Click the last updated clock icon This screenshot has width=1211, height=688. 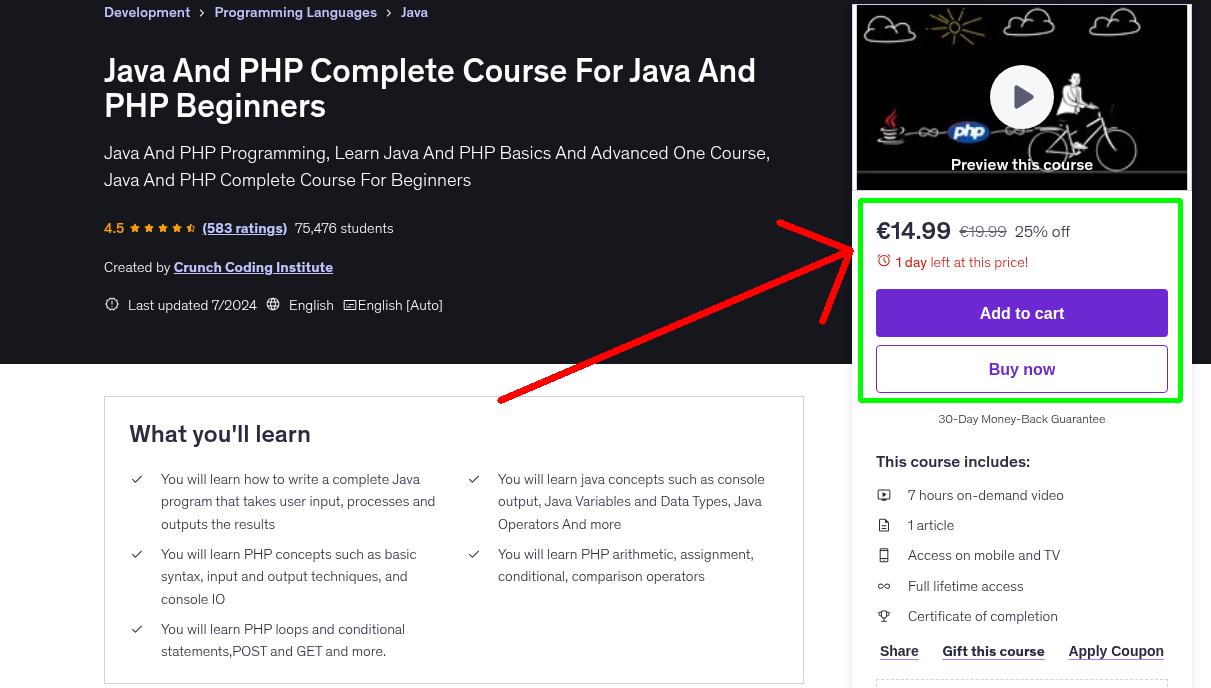pyautogui.click(x=111, y=305)
